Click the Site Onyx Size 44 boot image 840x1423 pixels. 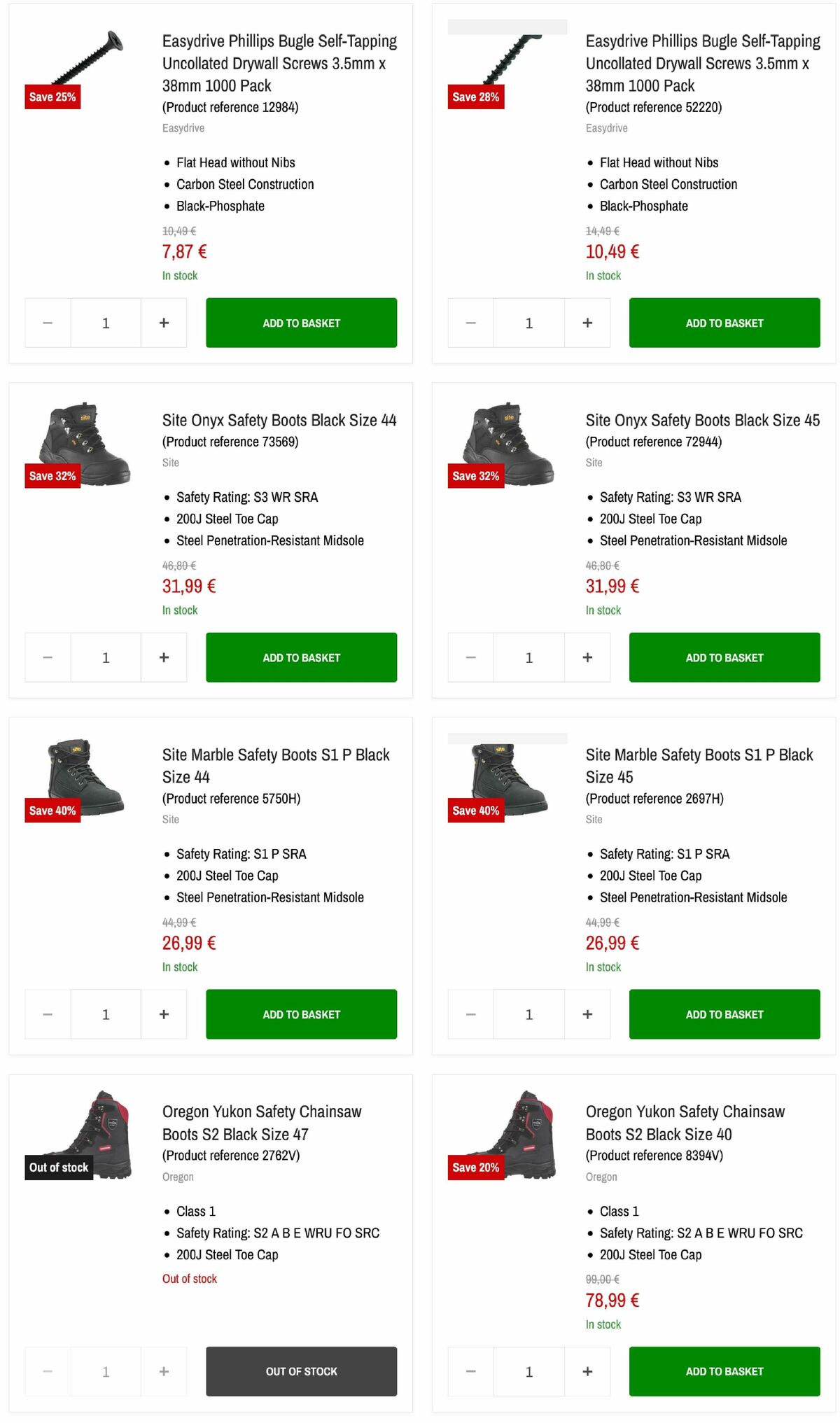click(x=84, y=442)
